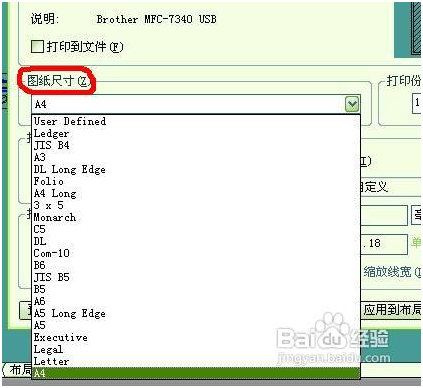Choose User Defined paper size

[x=196, y=121]
